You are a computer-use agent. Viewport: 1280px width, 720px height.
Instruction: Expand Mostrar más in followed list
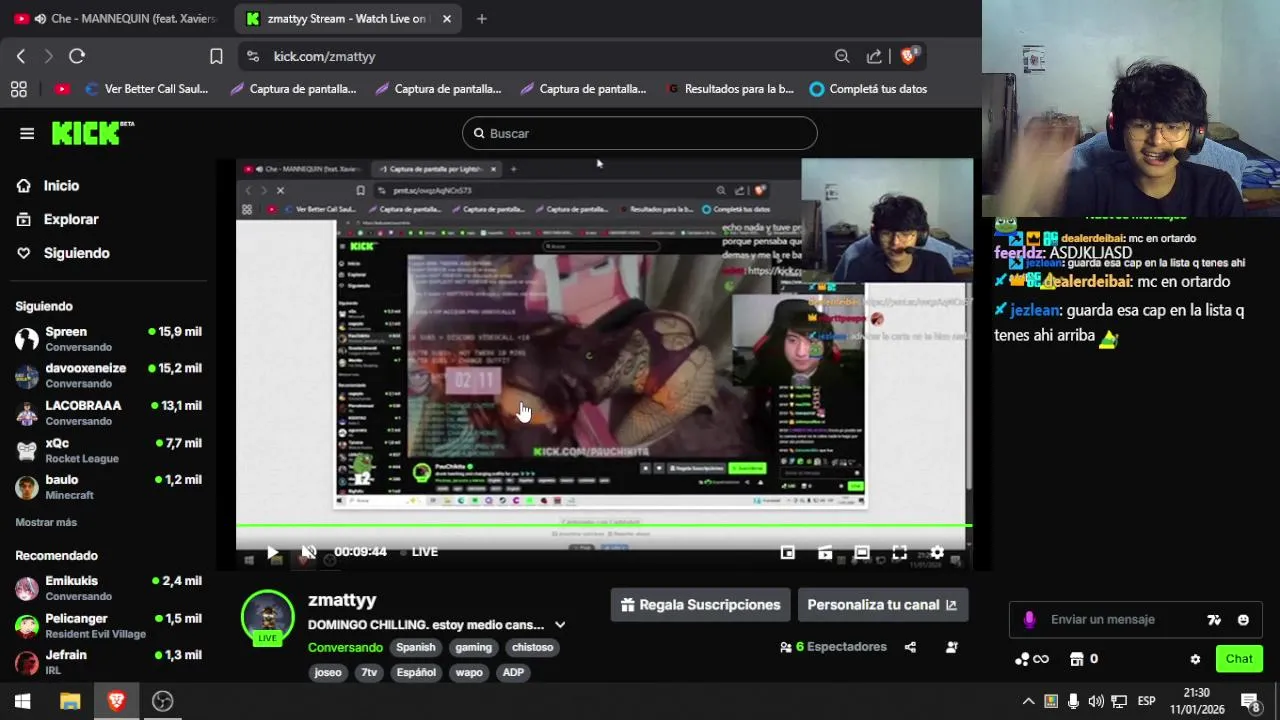click(46, 522)
